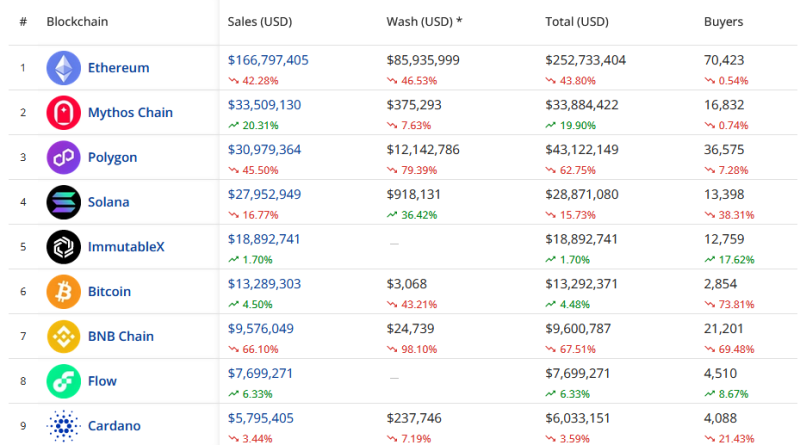Click Solana sales value $27,952,949
This screenshot has width=800, height=445.
264,194
